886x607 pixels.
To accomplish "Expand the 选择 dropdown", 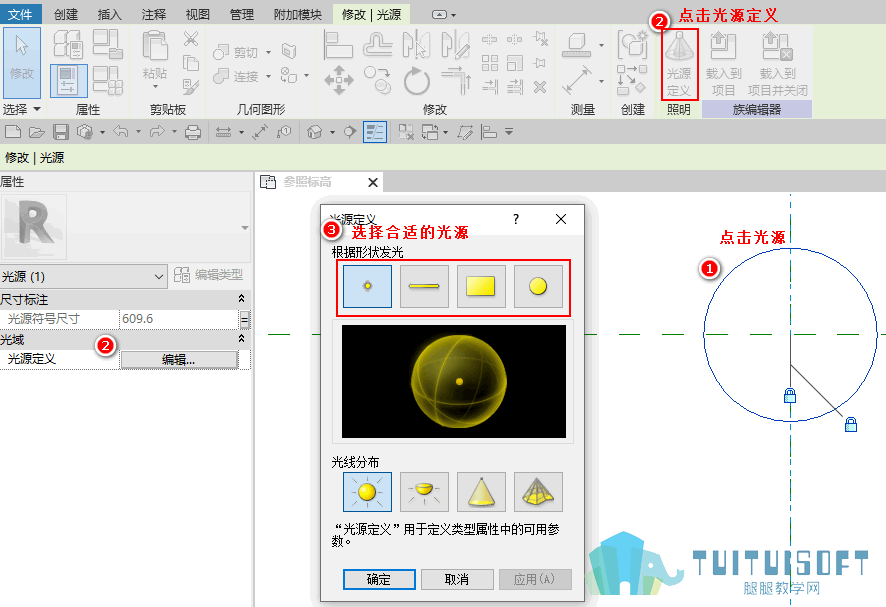I will pyautogui.click(x=22, y=109).
